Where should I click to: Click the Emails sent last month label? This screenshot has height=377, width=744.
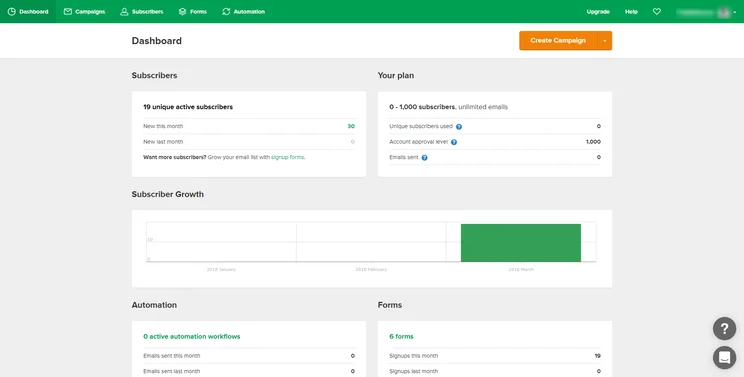click(171, 371)
